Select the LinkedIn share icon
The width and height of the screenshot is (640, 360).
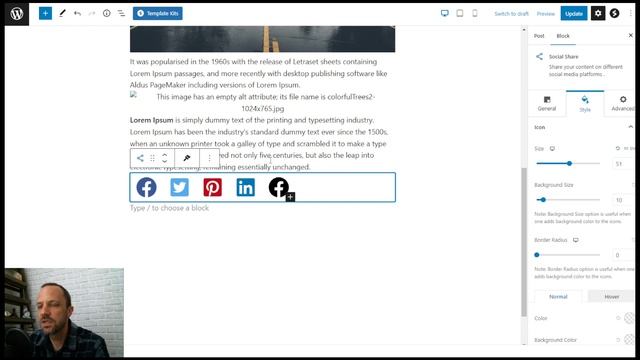(246, 187)
